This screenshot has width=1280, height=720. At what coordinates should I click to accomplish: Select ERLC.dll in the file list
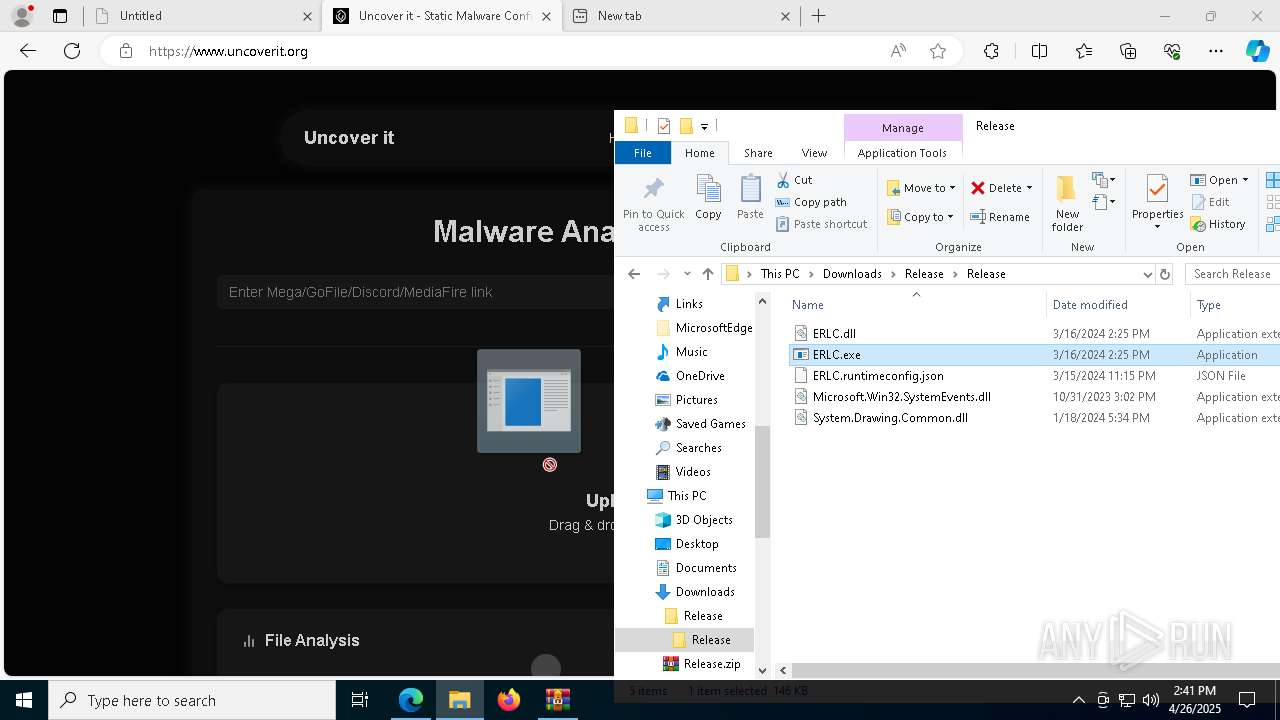834,334
